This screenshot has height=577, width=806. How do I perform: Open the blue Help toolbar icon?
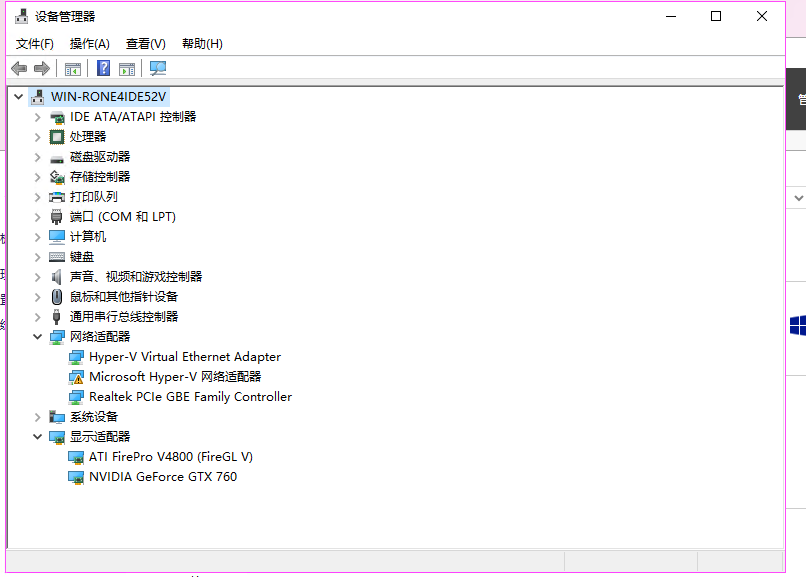(x=103, y=68)
